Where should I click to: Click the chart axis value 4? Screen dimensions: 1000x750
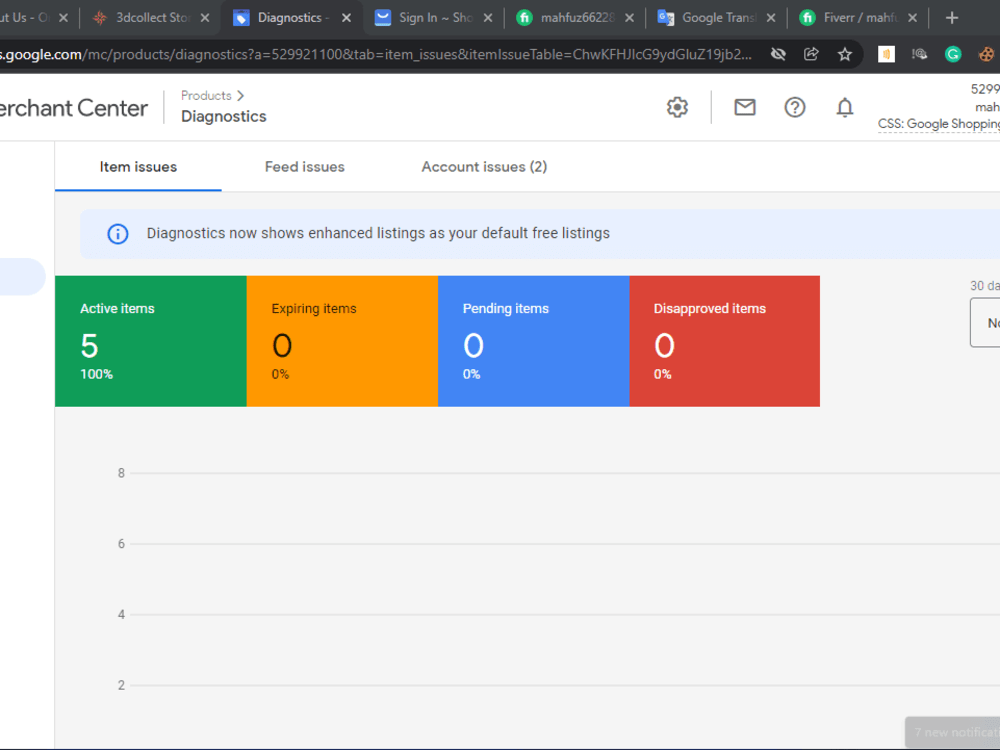(121, 615)
